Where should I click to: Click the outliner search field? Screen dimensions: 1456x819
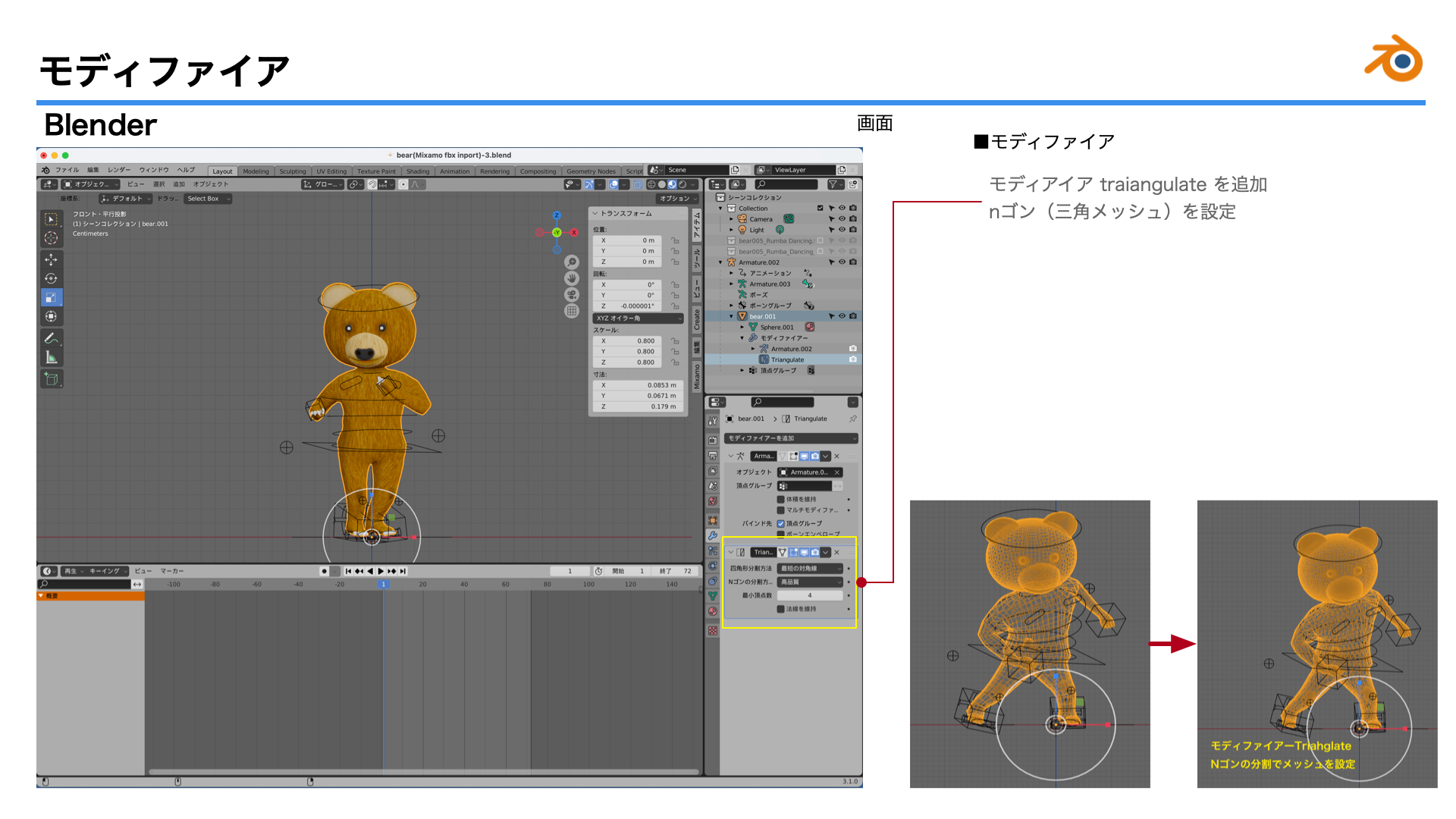pos(786,184)
